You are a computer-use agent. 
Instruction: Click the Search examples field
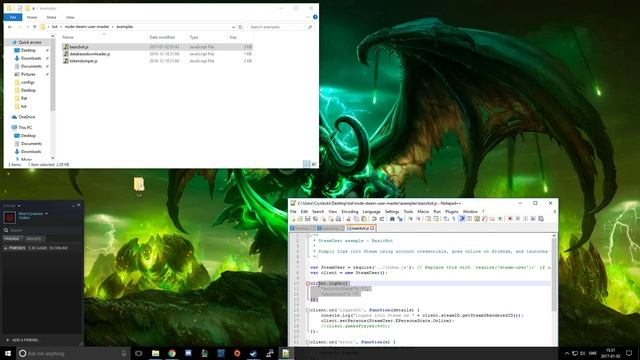[x=281, y=27]
